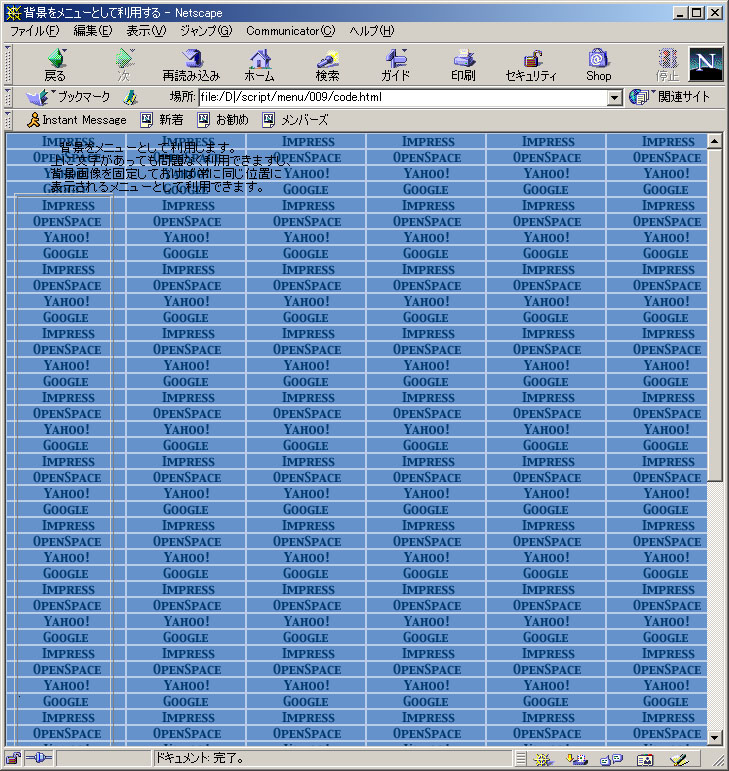Open the Communicator(C) menu
This screenshot has width=729, height=771.
(291, 31)
